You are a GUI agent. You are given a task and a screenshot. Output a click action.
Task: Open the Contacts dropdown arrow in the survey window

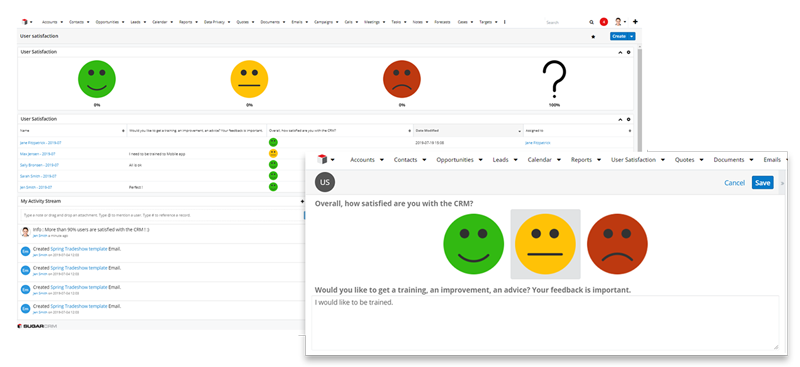pos(423,160)
